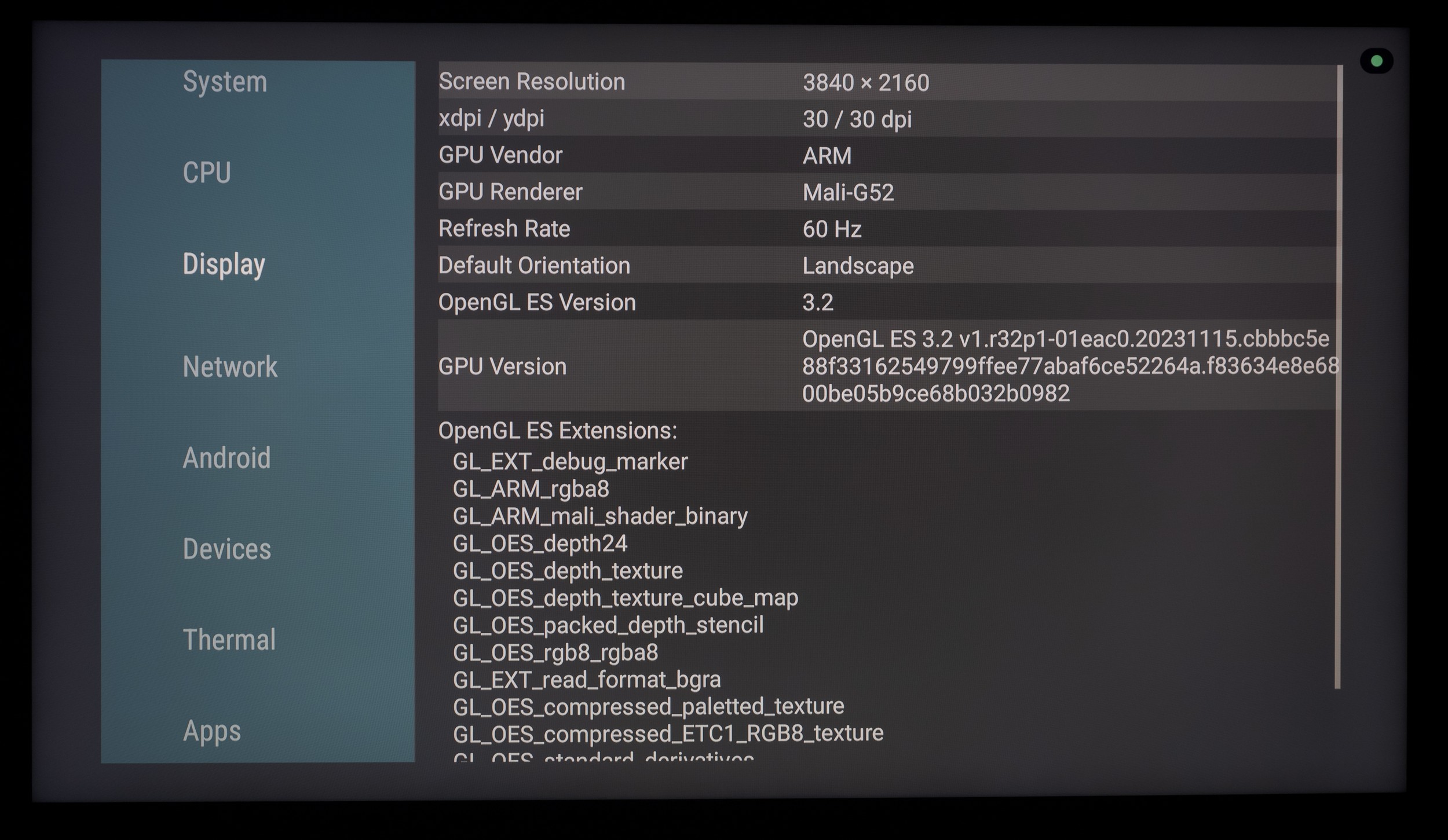Open the Apps section

[211, 731]
